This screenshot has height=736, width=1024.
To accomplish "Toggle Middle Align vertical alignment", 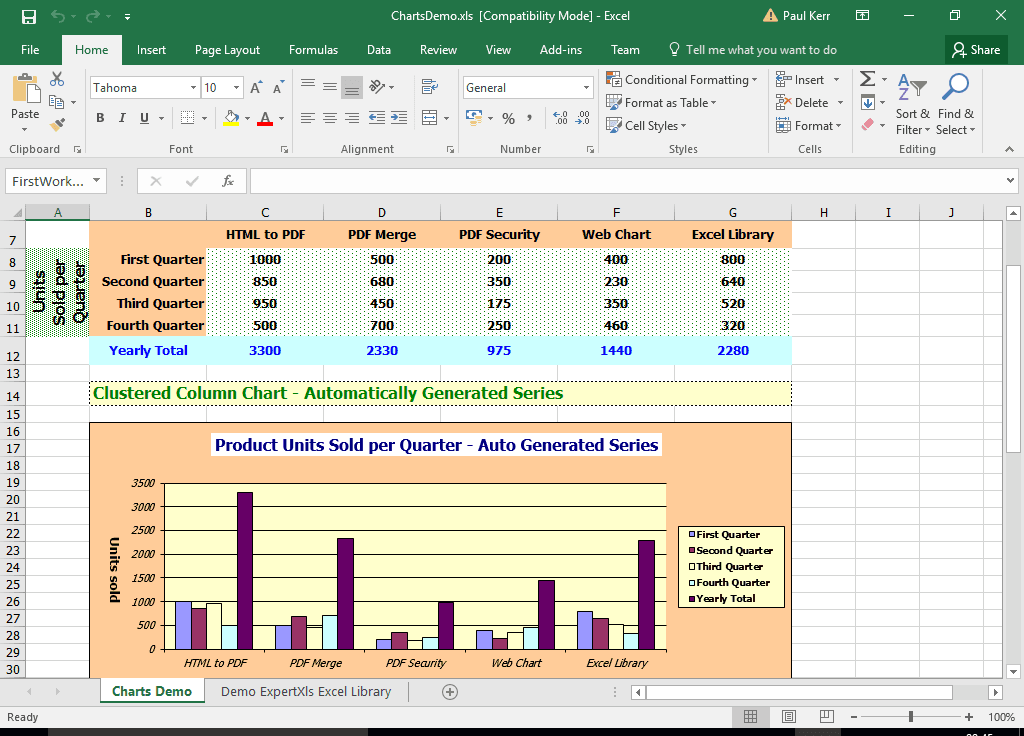I will (x=330, y=86).
